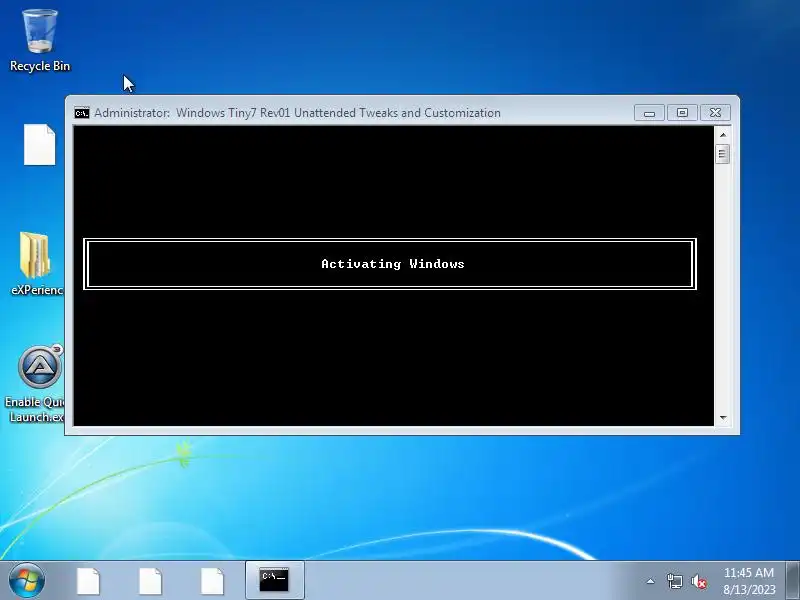Viewport: 800px width, 600px height.
Task: Minimize the Tiny7 Unattended Tweaks console window
Action: (x=649, y=113)
